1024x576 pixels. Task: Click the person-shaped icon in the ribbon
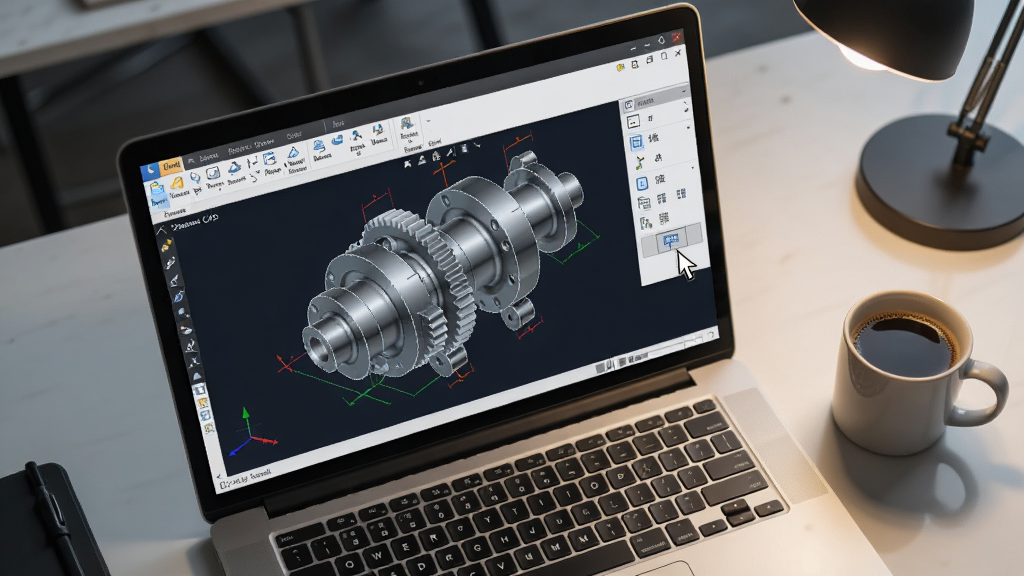click(x=356, y=136)
